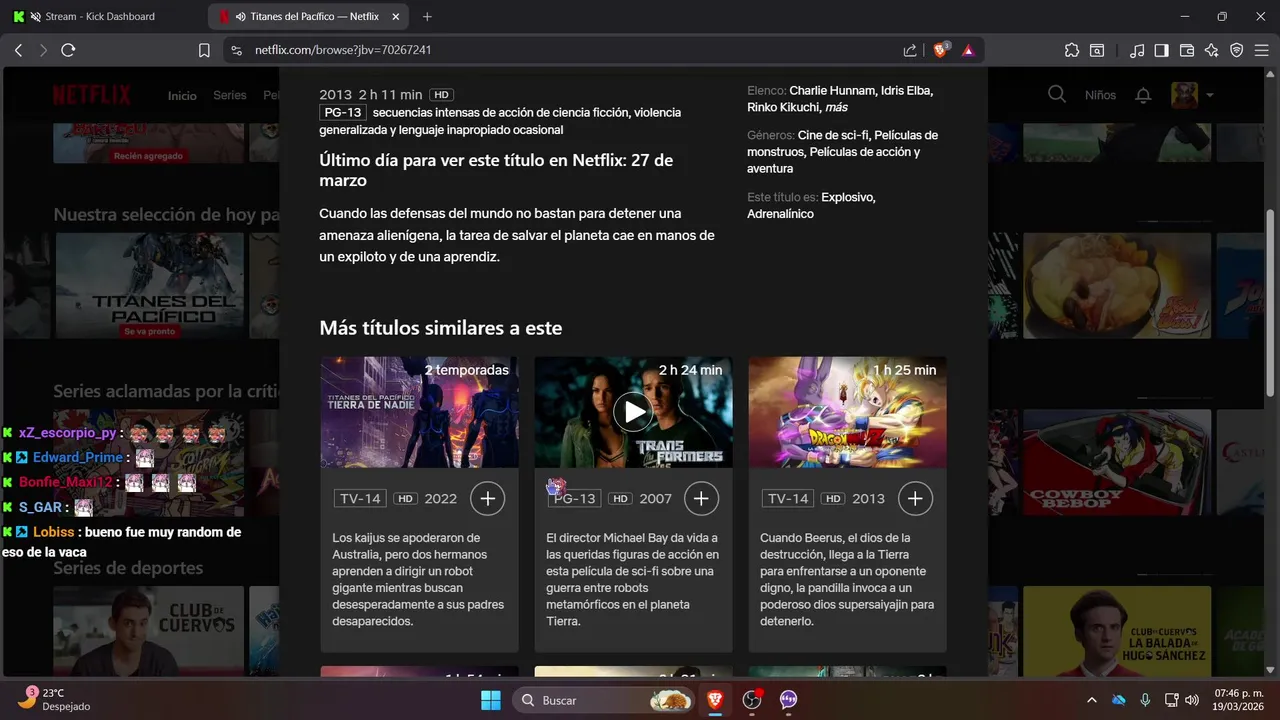Click the Lobiss username in chat overlay
Image resolution: width=1280 pixels, height=720 pixels.
(54, 532)
